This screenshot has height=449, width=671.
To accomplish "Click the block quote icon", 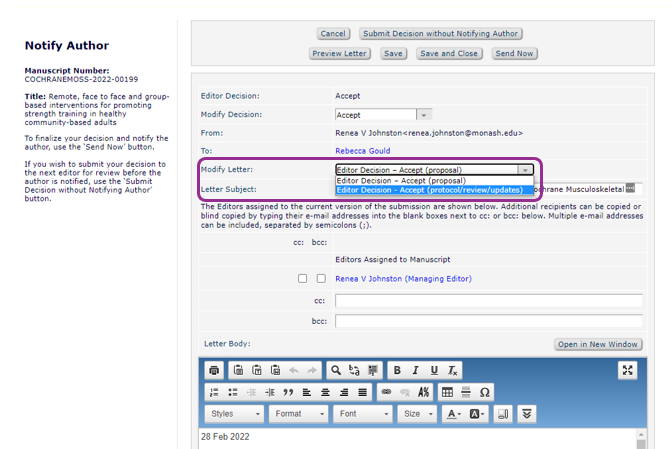I will coord(288,392).
